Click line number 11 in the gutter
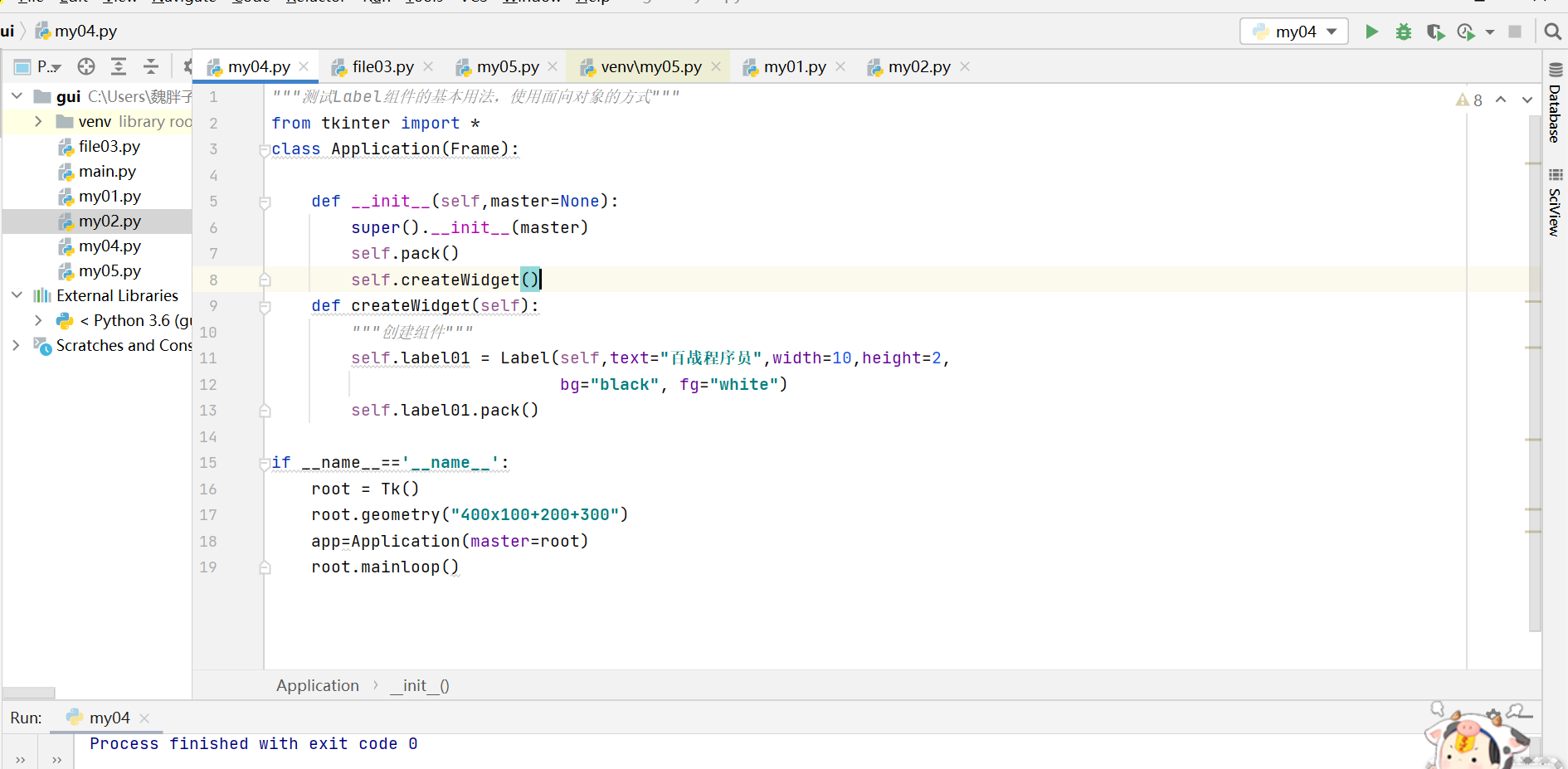Screen dimensions: 1568x769 coord(208,358)
